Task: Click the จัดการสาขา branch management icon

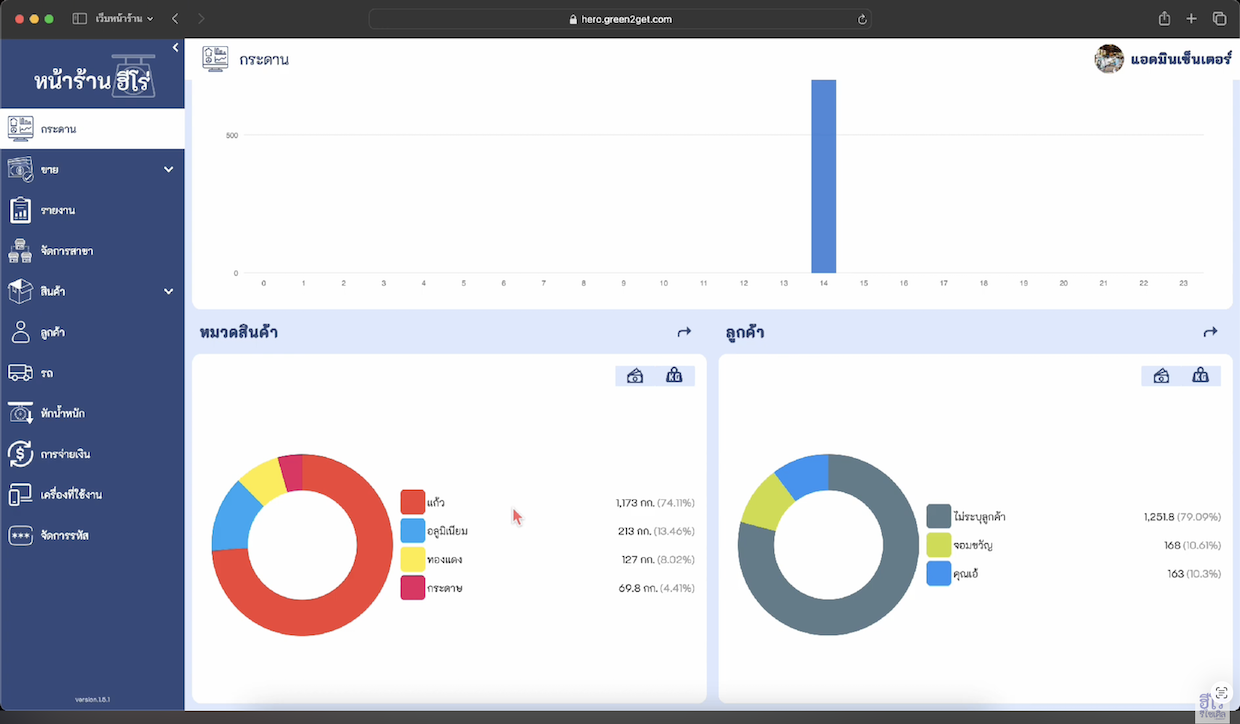Action: tap(20, 251)
